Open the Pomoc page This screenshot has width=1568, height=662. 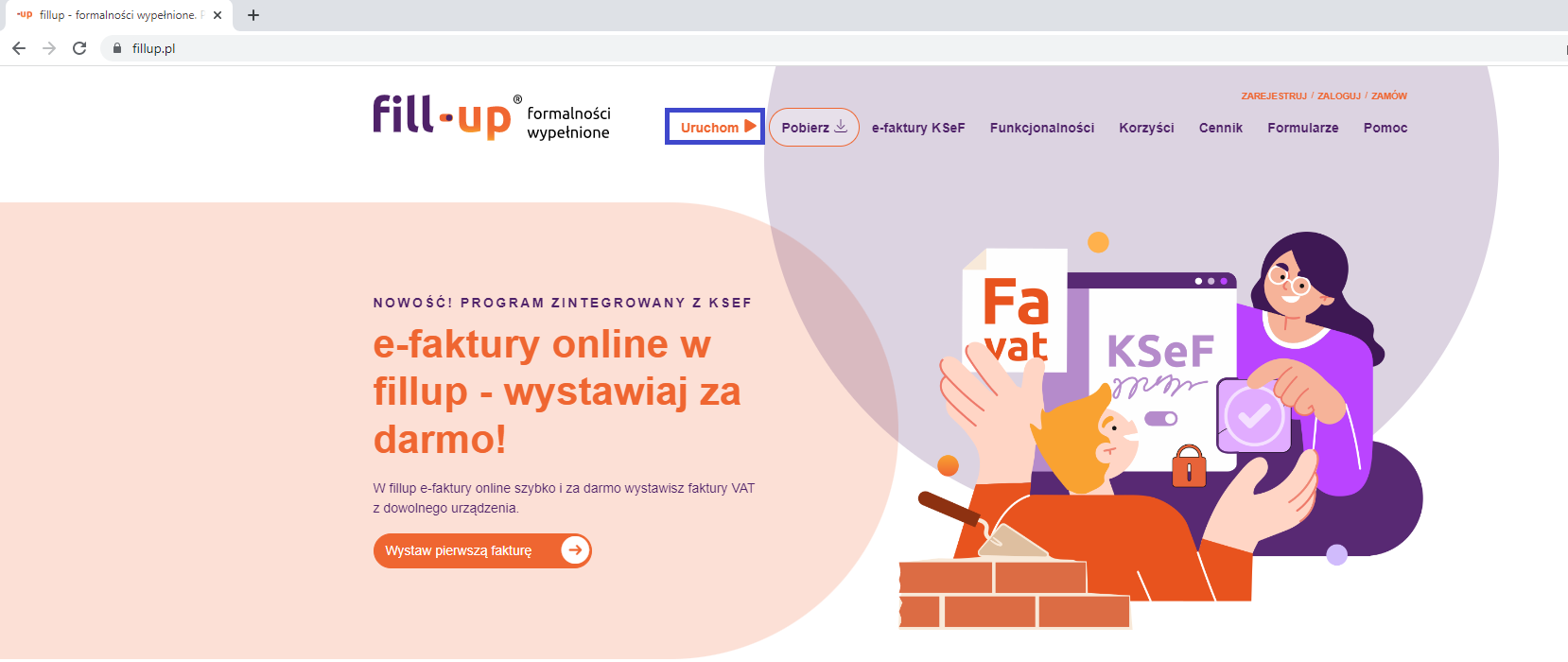pyautogui.click(x=1385, y=128)
